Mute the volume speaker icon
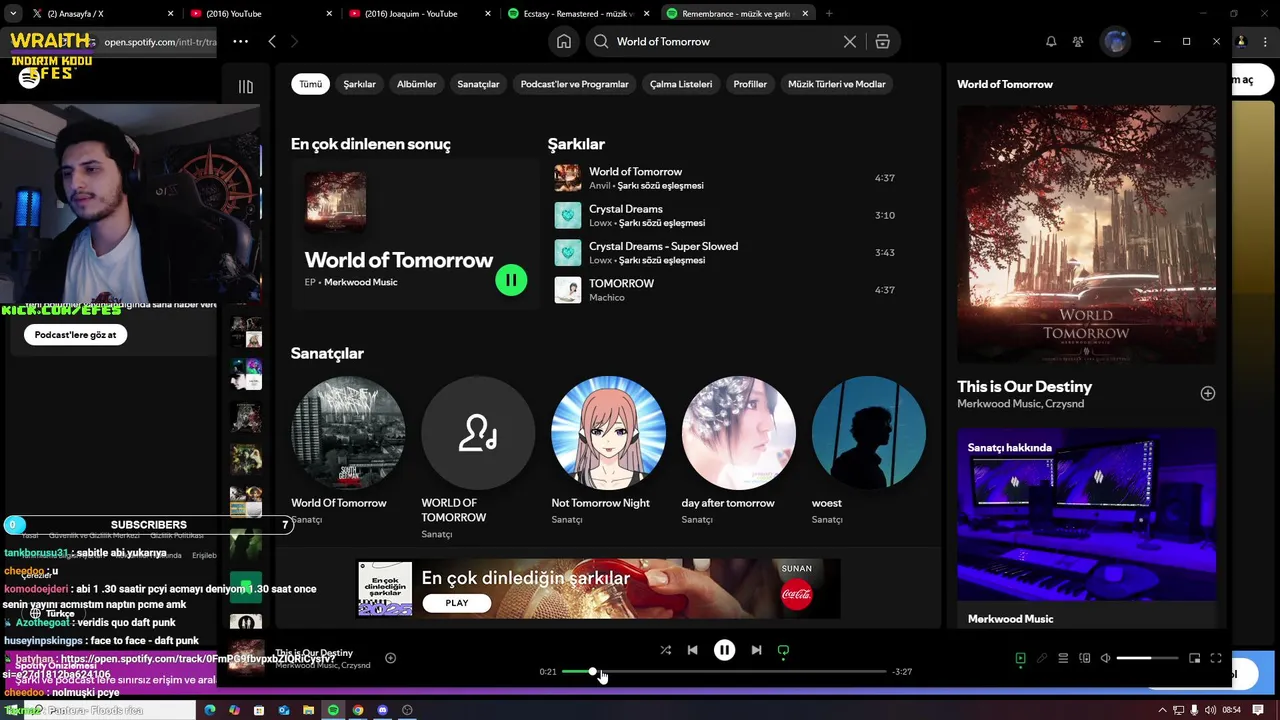This screenshot has height=720, width=1280. (x=1105, y=658)
